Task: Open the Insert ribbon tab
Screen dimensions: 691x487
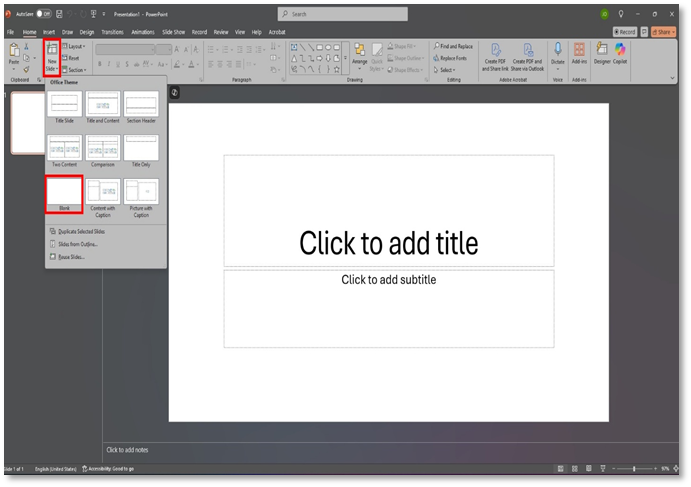Action: 48,32
